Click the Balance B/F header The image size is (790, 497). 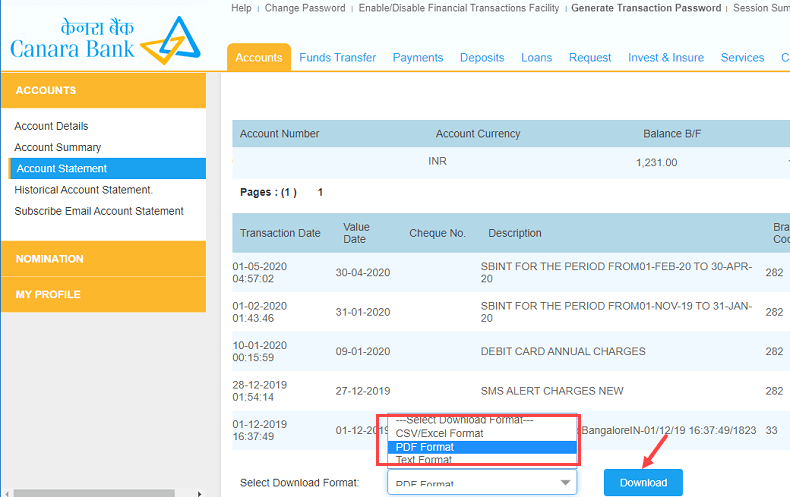click(672, 134)
